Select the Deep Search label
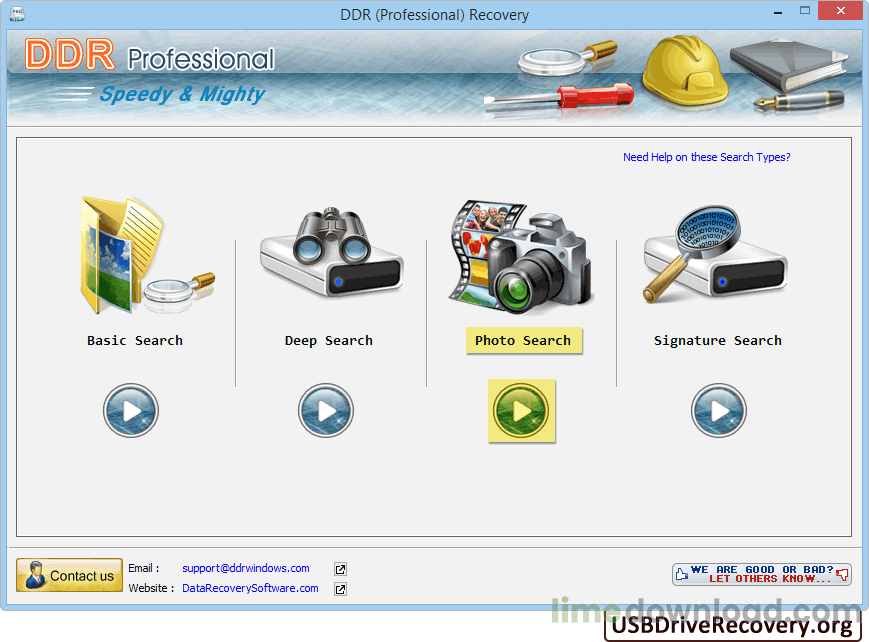This screenshot has width=869, height=642. point(328,341)
